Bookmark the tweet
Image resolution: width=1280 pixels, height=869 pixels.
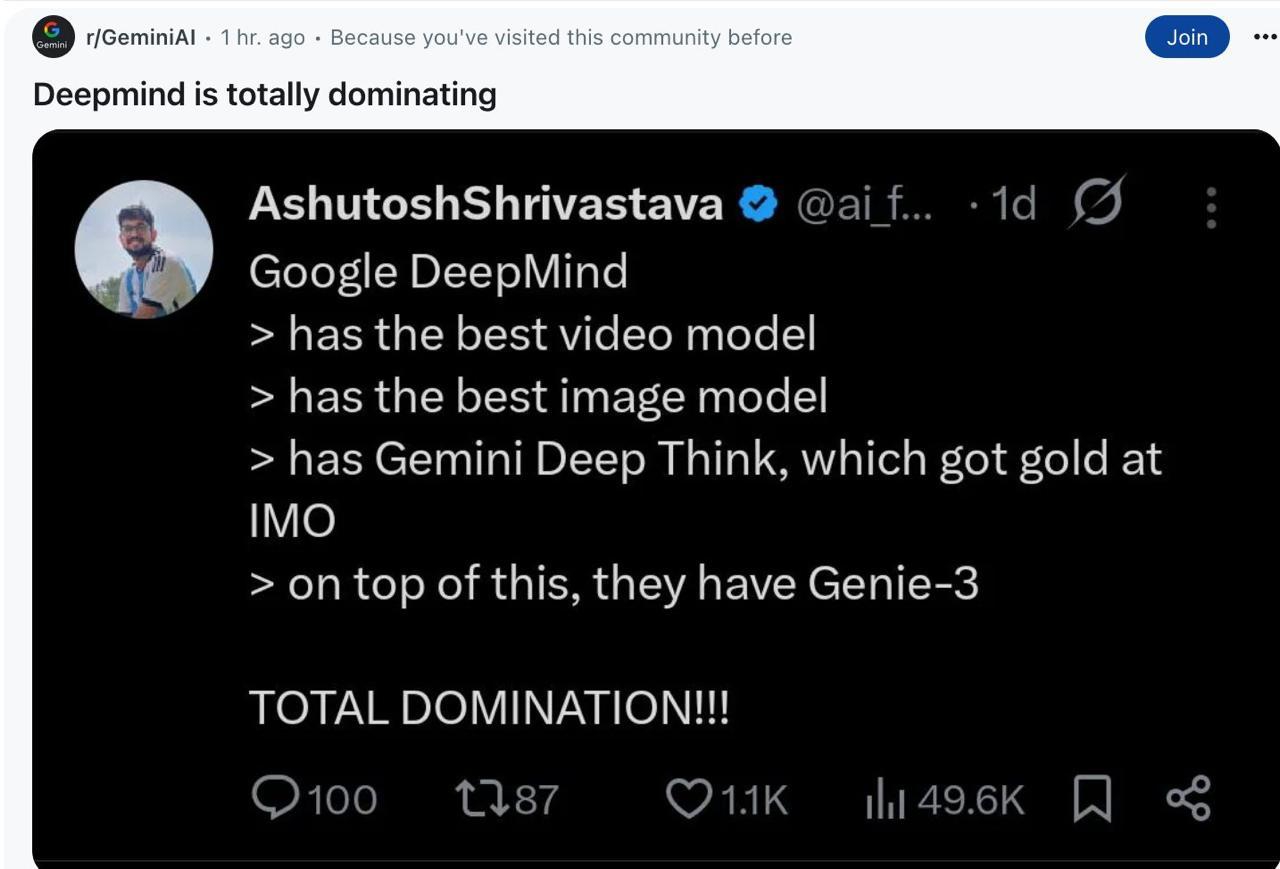1092,799
